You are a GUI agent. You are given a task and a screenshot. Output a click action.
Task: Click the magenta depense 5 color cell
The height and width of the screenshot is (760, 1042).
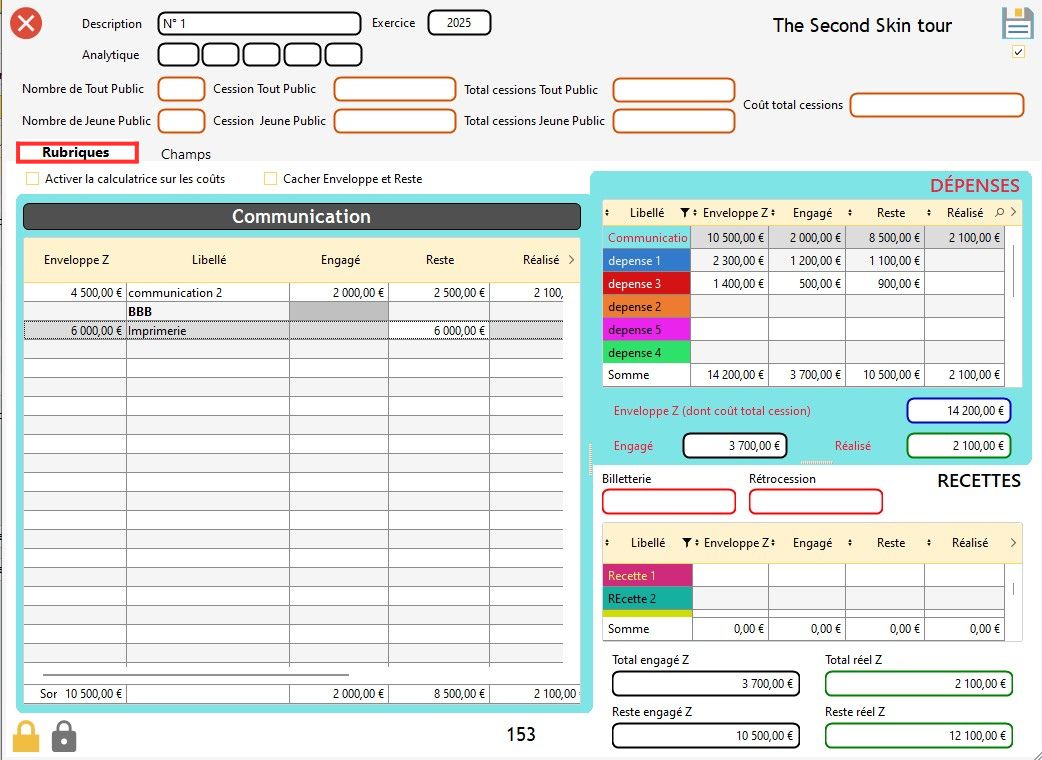[646, 330]
